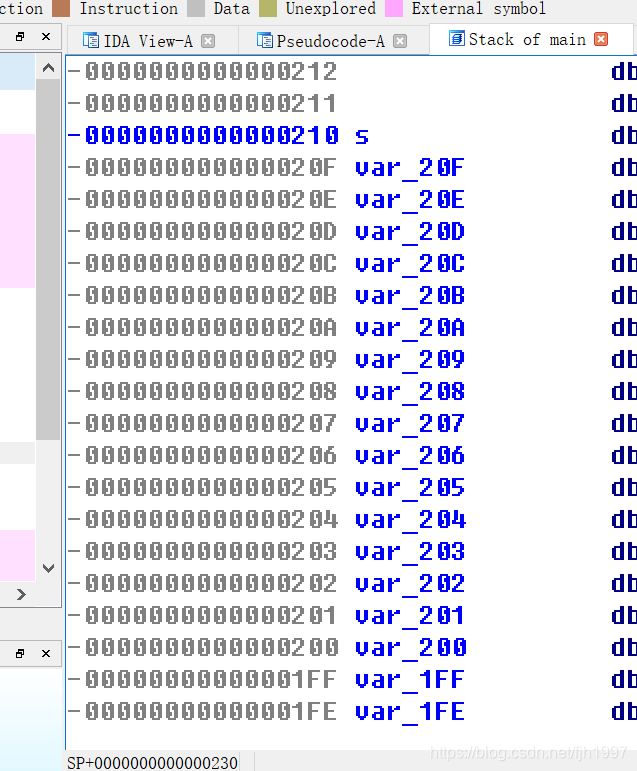
Task: Click the left panel vertical scrollbar thumb
Action: point(48,259)
